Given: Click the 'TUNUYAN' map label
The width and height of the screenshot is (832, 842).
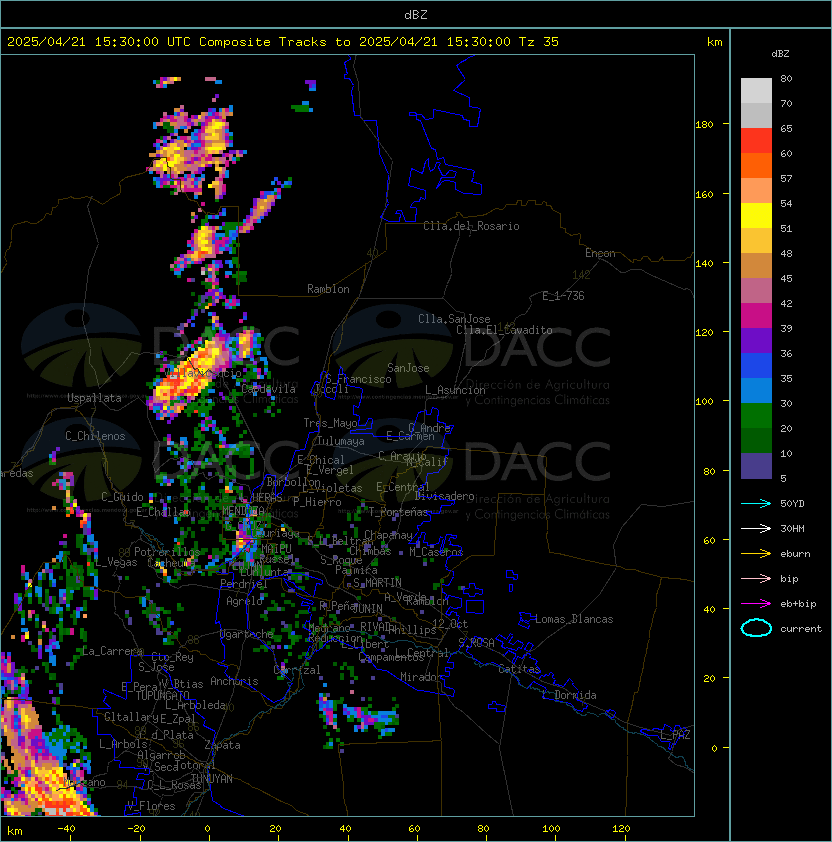Looking at the screenshot, I should 212,779.
